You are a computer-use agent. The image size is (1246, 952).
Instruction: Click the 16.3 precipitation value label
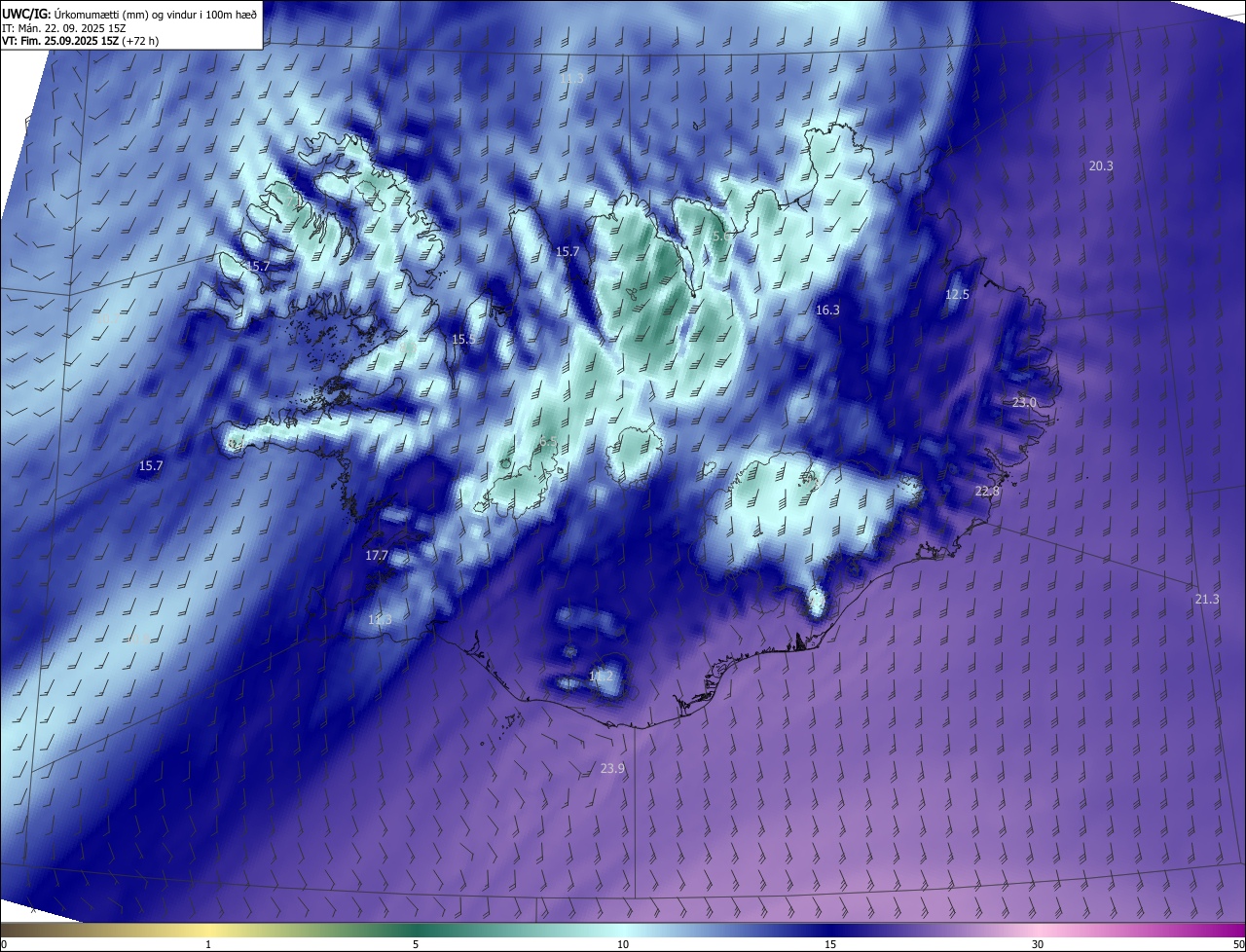(827, 311)
